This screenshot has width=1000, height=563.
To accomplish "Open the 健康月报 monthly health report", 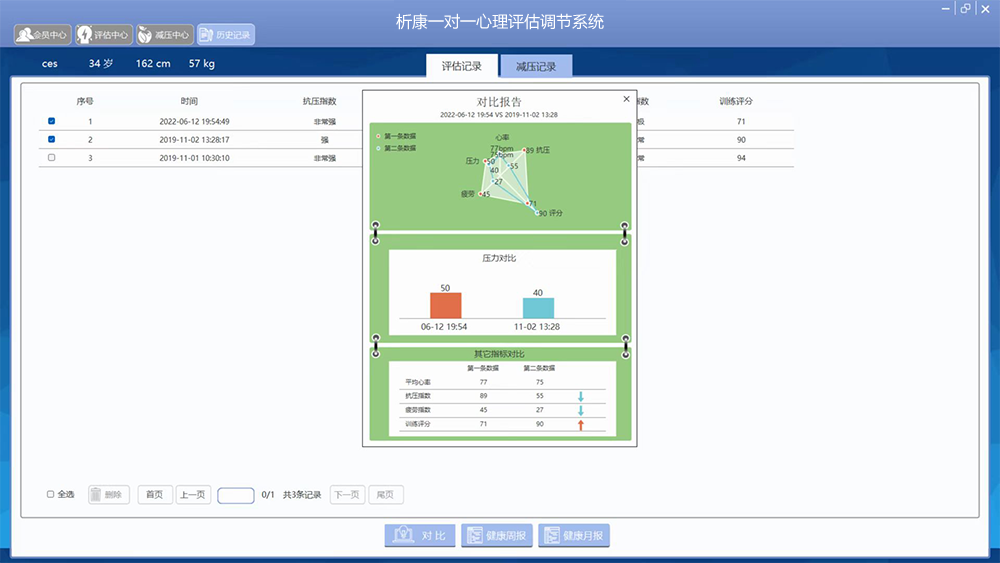I will coord(574,535).
